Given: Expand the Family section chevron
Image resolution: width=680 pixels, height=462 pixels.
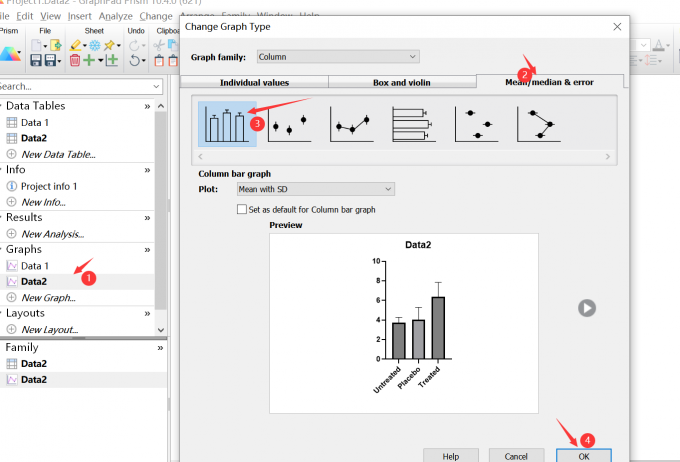Looking at the screenshot, I should pos(160,348).
